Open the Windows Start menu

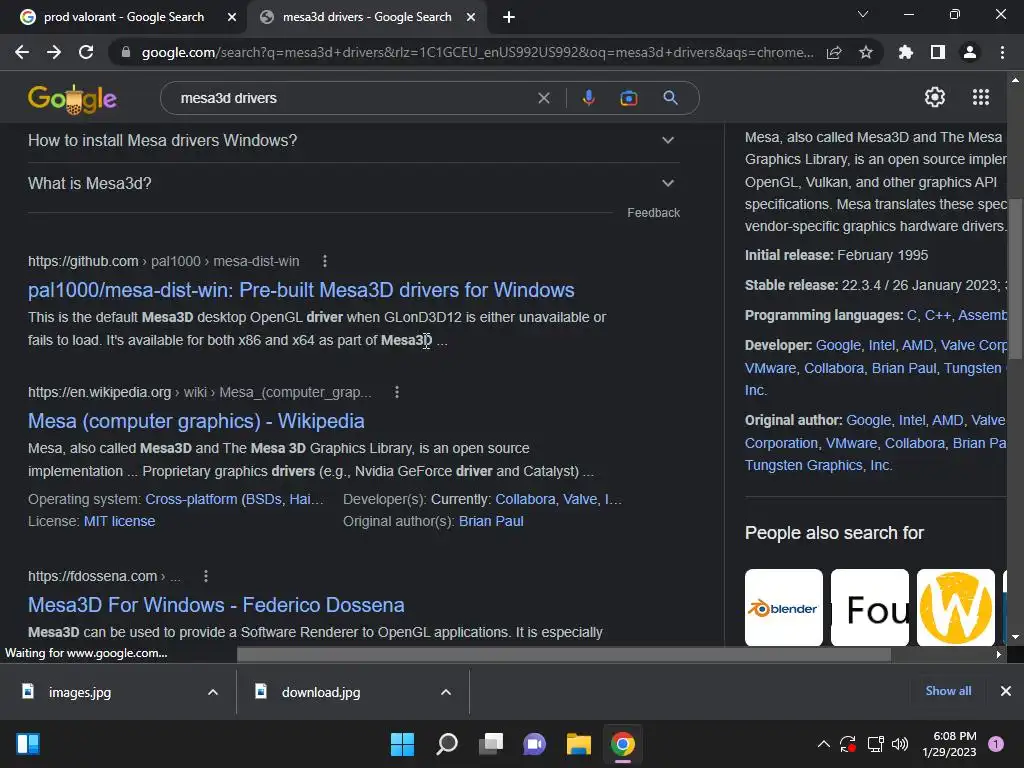click(402, 744)
